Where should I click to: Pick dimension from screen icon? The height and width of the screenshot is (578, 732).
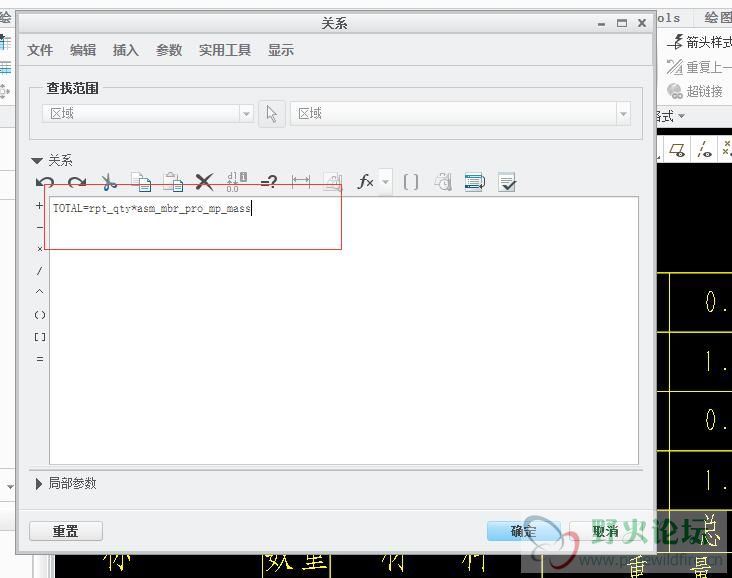[x=301, y=181]
